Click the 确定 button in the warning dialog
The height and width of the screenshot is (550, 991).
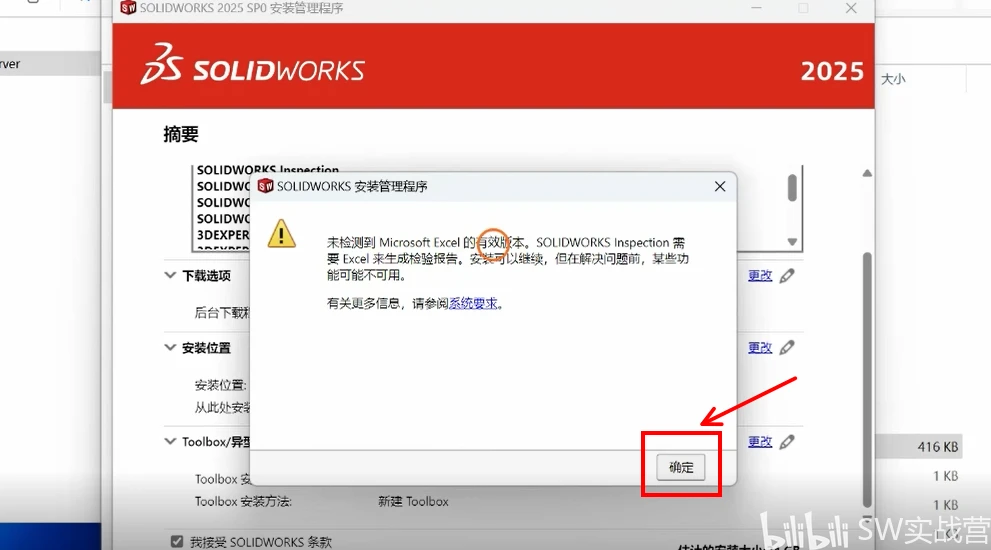tap(681, 467)
